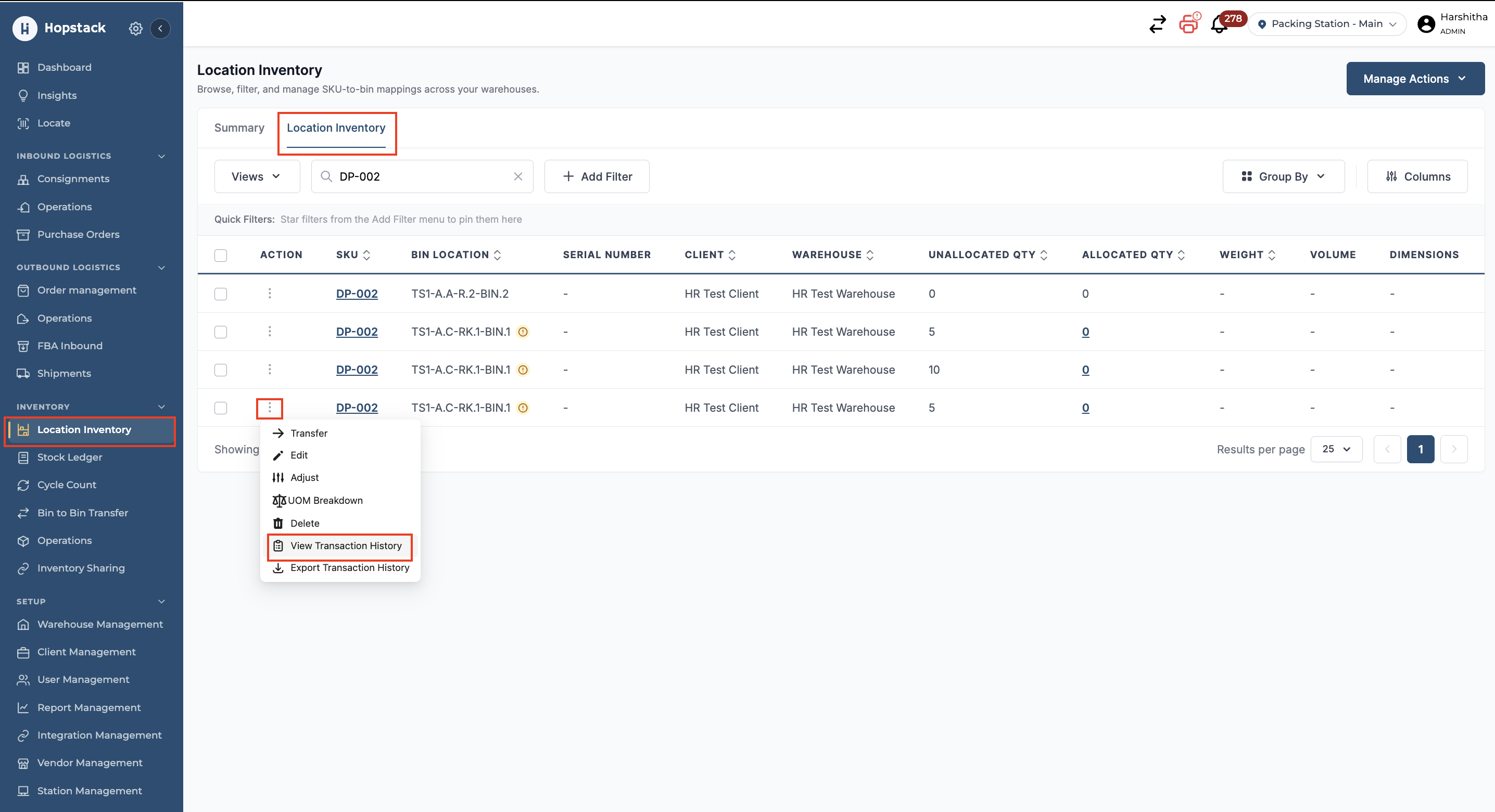Open the red printer icon

point(1188,24)
